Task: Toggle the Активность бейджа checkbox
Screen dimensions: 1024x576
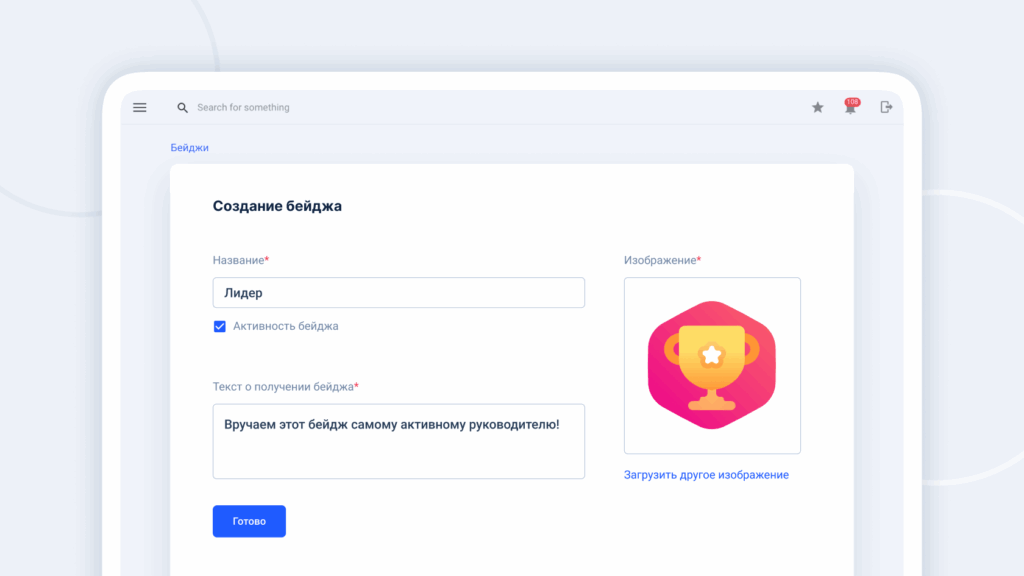Action: pos(220,326)
